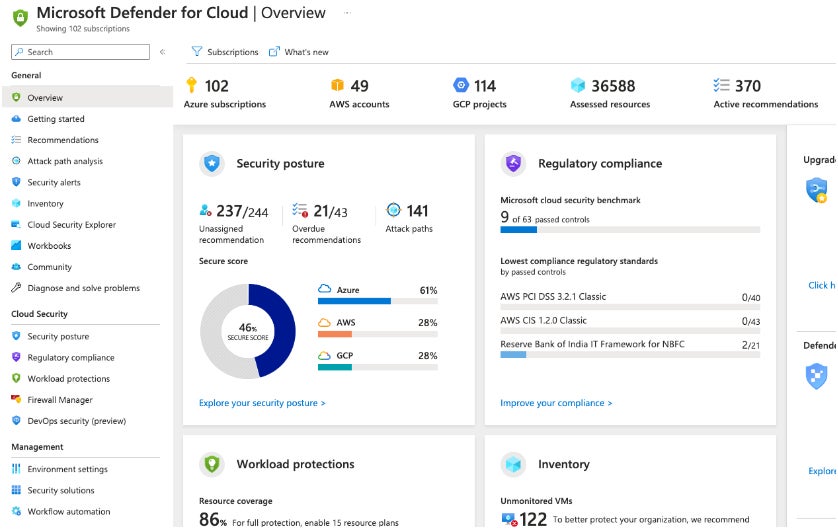Click Reserve Bank of India IT Framework row
The width and height of the screenshot is (838, 529).
[x=630, y=347]
